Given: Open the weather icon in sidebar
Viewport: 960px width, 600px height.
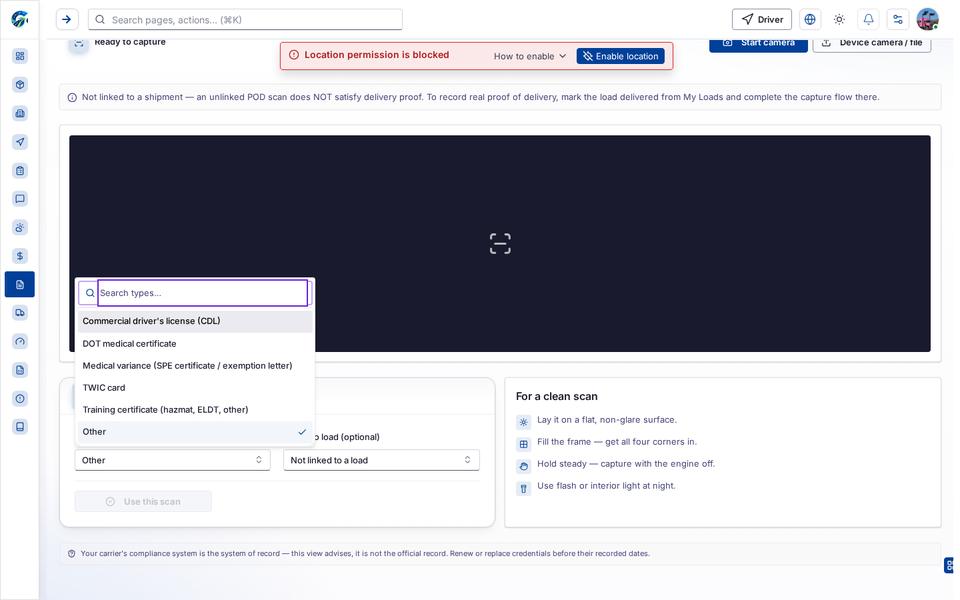Looking at the screenshot, I should tap(20, 228).
